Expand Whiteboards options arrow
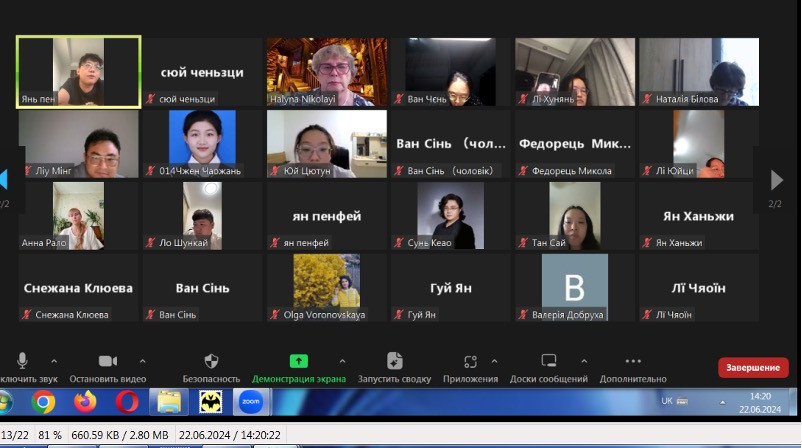 [584, 362]
